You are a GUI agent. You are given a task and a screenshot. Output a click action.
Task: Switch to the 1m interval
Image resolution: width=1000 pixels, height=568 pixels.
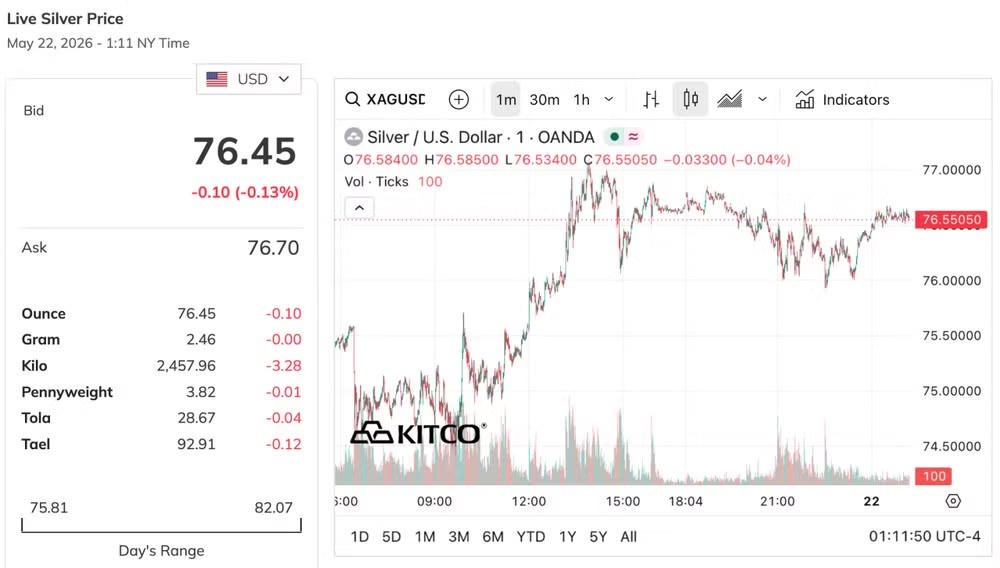pos(506,99)
